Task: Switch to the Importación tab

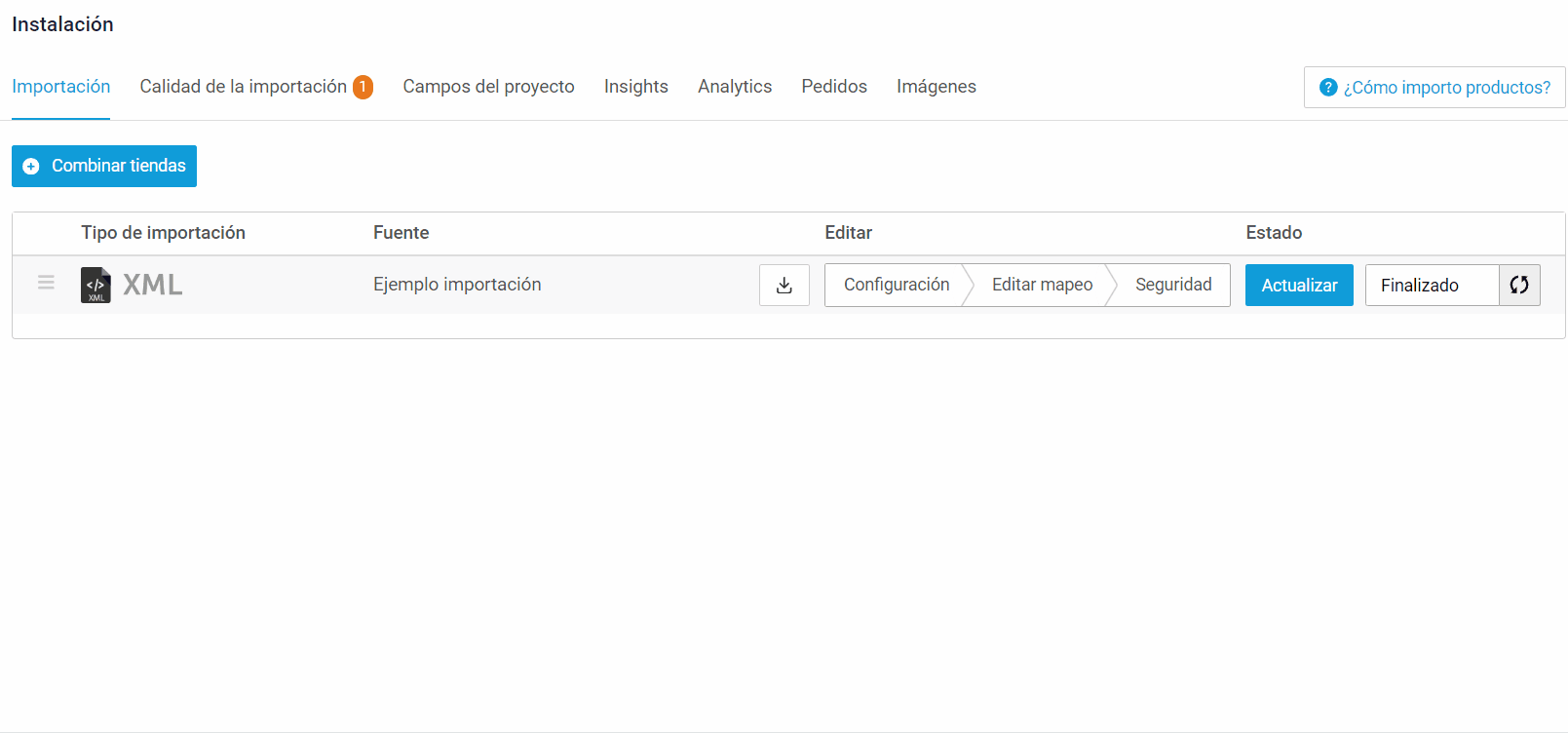Action: (60, 87)
